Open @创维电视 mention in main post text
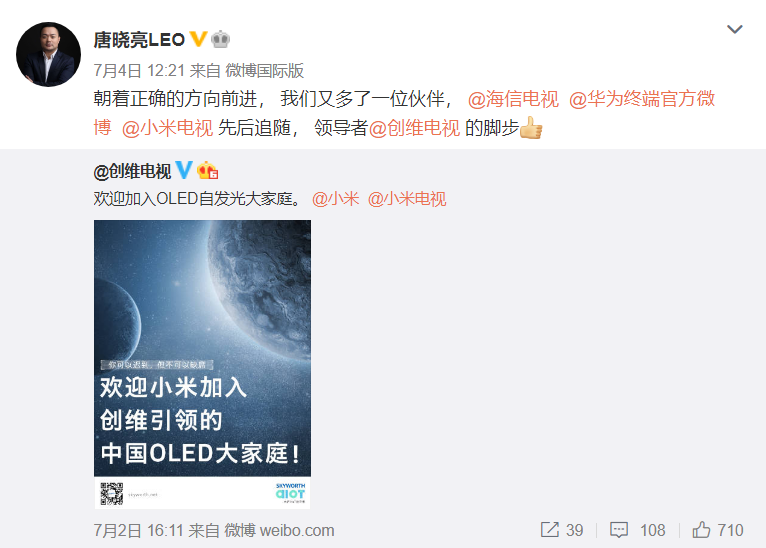 (414, 128)
